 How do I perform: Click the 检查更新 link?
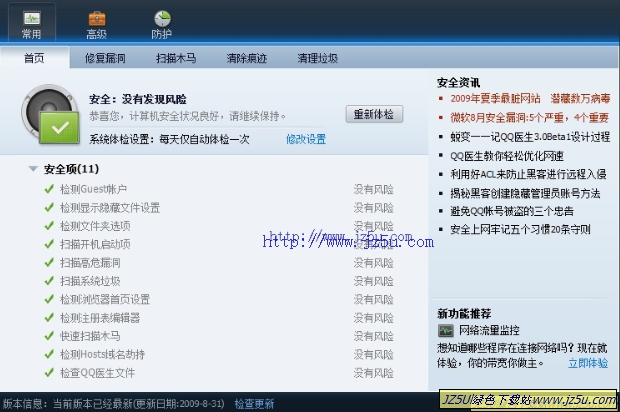(x=254, y=404)
